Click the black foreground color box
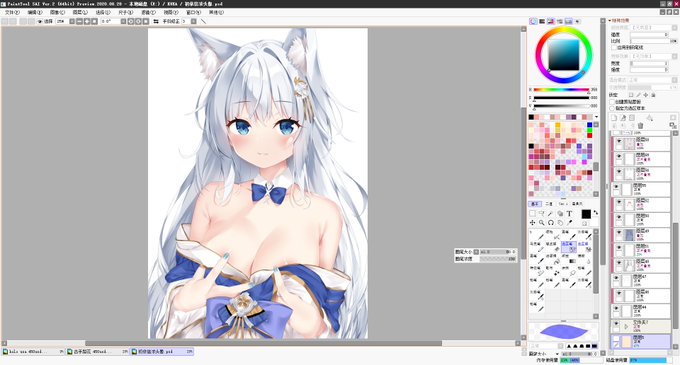Image resolution: width=680 pixels, height=365 pixels. (x=586, y=214)
